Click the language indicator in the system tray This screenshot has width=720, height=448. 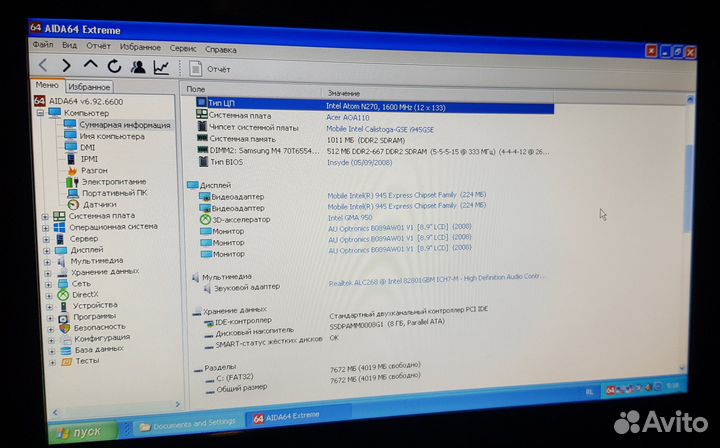[x=590, y=392]
